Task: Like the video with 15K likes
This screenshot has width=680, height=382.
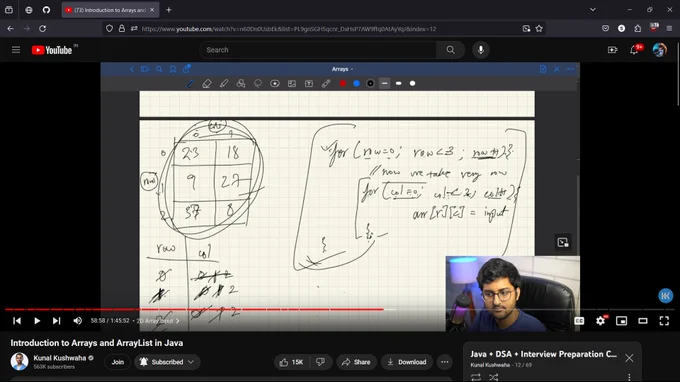Action: coord(291,362)
